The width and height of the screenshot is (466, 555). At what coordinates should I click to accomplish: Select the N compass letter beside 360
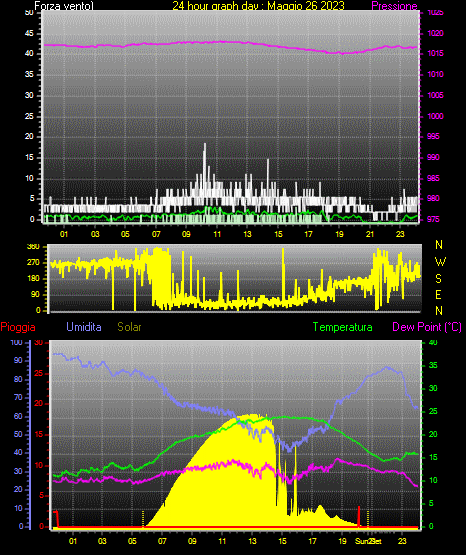pos(439,245)
